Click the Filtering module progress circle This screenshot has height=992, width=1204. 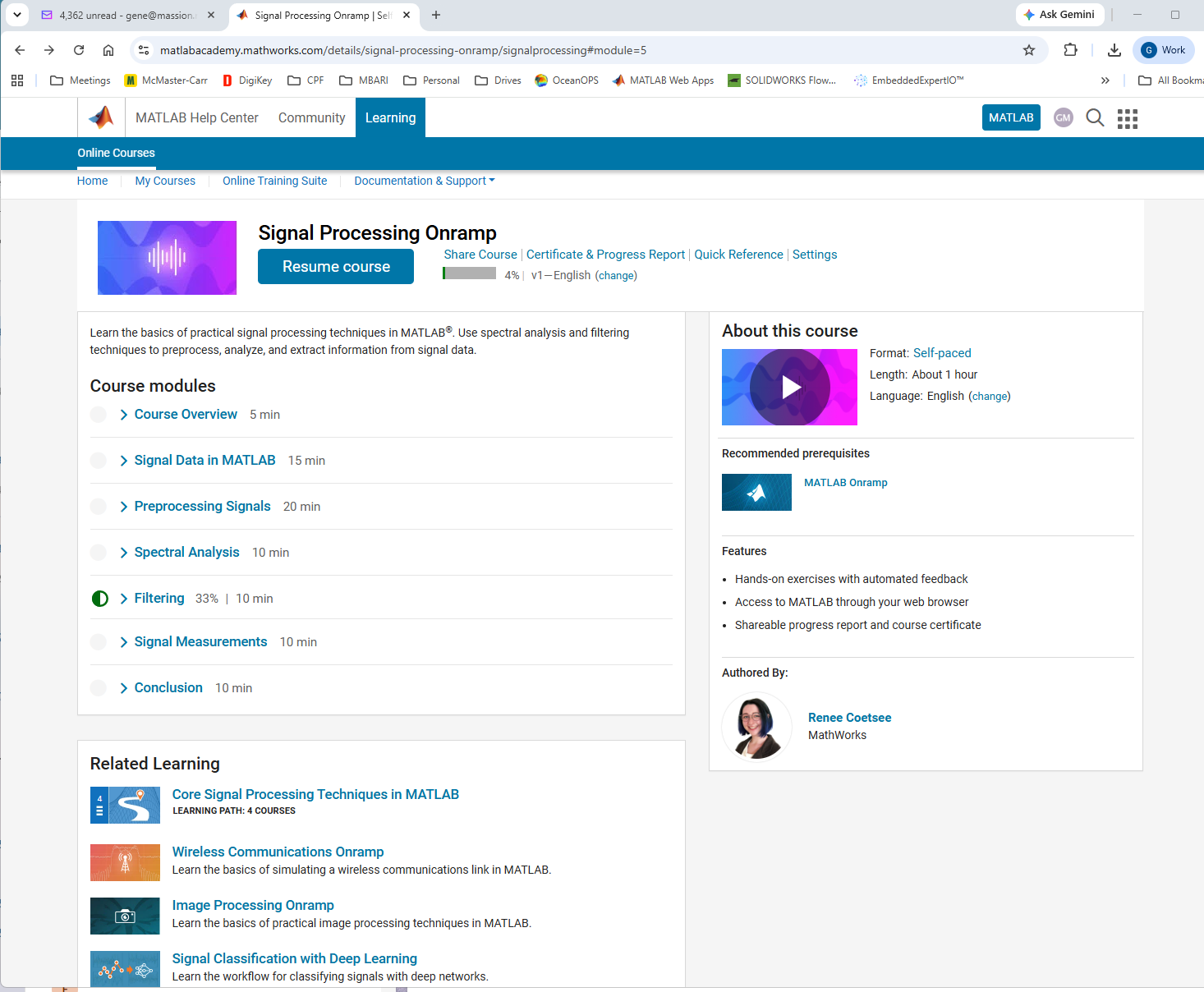(x=99, y=599)
